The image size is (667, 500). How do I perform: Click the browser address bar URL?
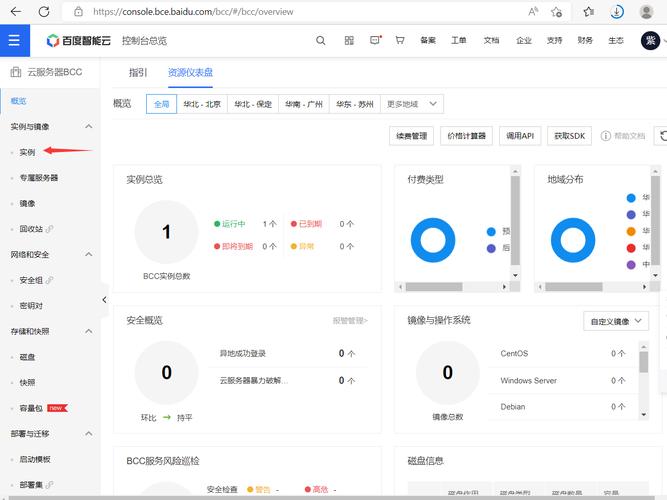(x=193, y=12)
